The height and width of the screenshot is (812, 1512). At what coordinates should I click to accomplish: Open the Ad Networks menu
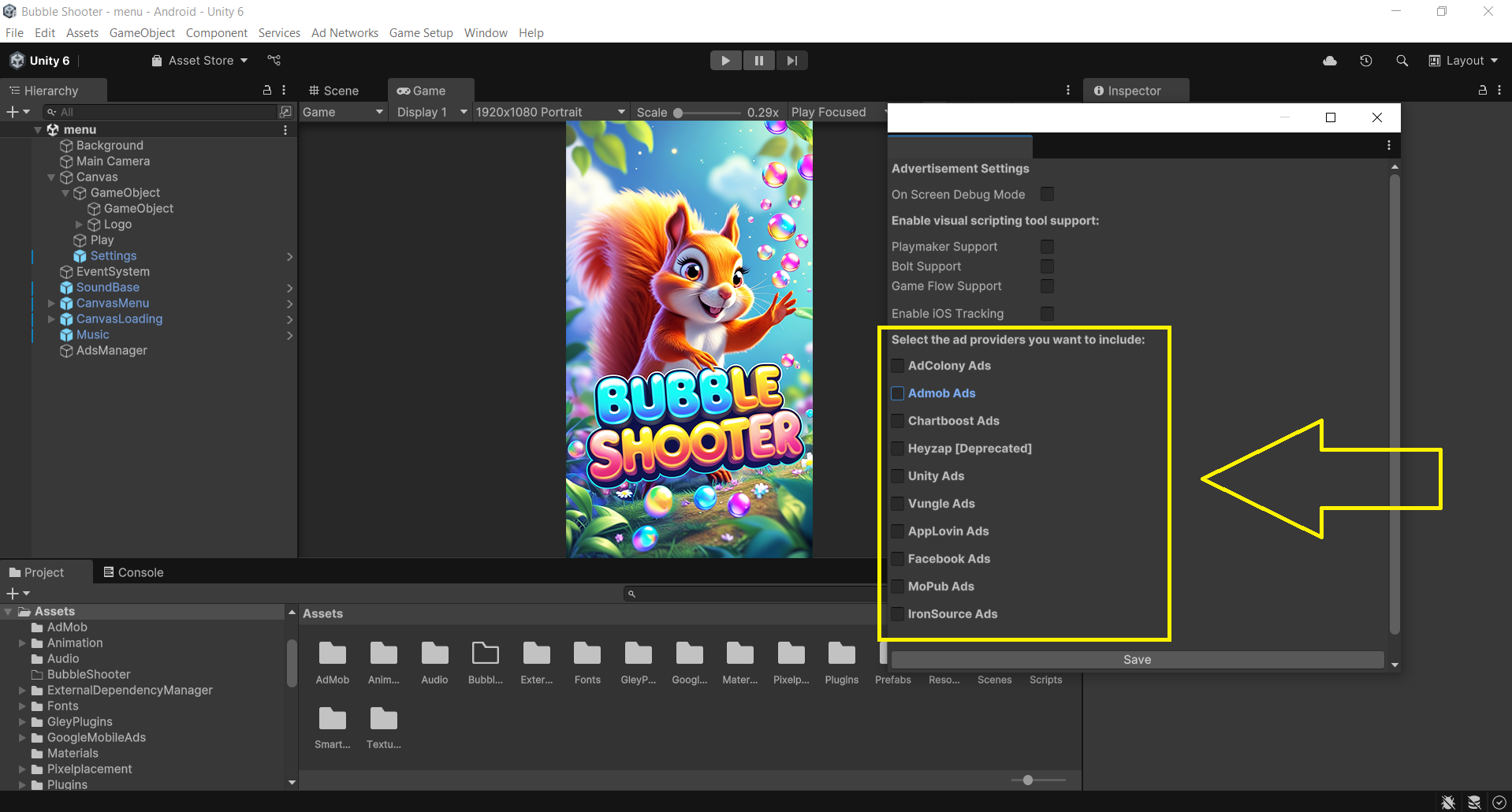pyautogui.click(x=344, y=32)
